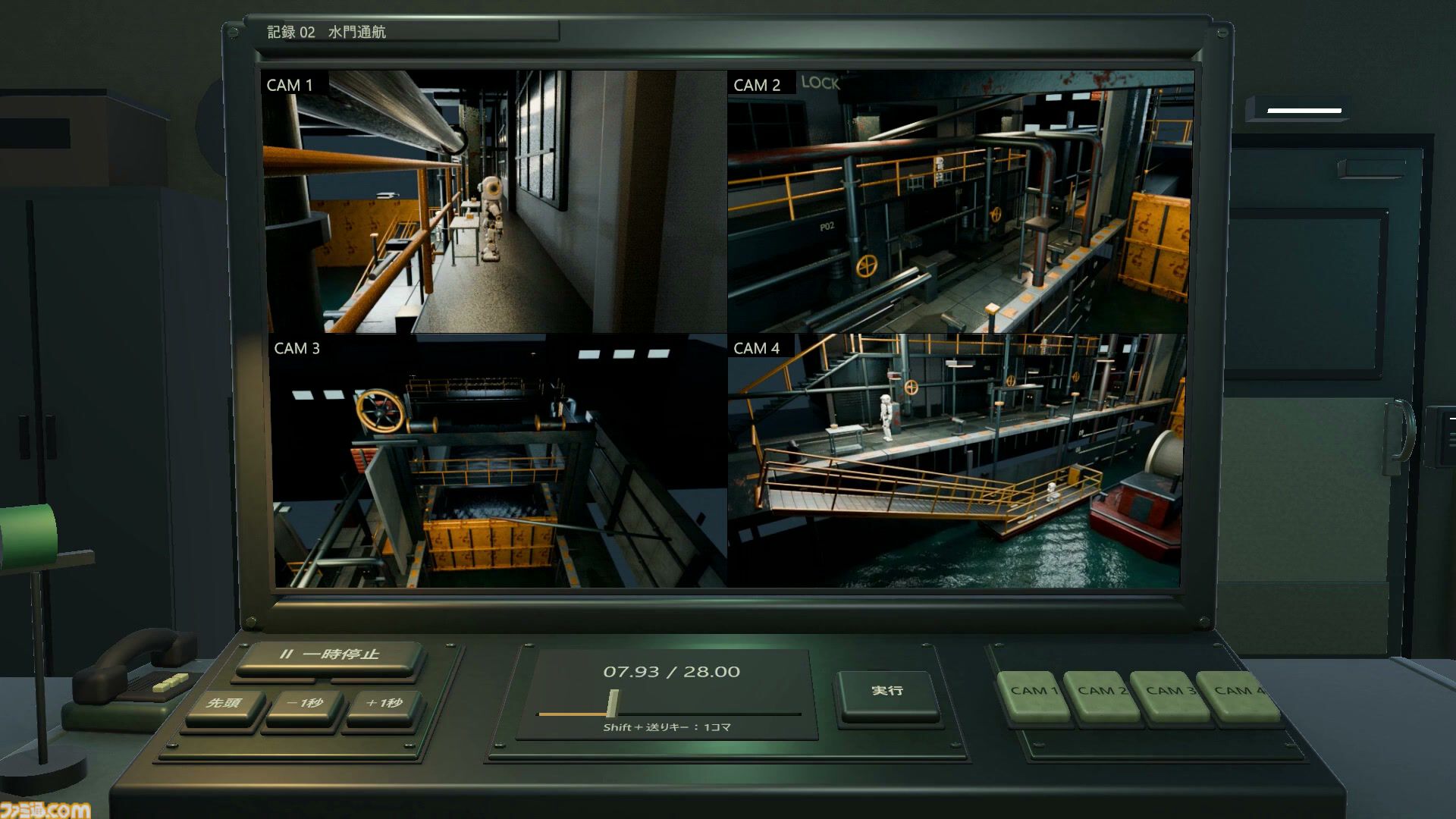Rewind one second with the −1秒 button
The width and height of the screenshot is (1456, 819).
tap(304, 707)
